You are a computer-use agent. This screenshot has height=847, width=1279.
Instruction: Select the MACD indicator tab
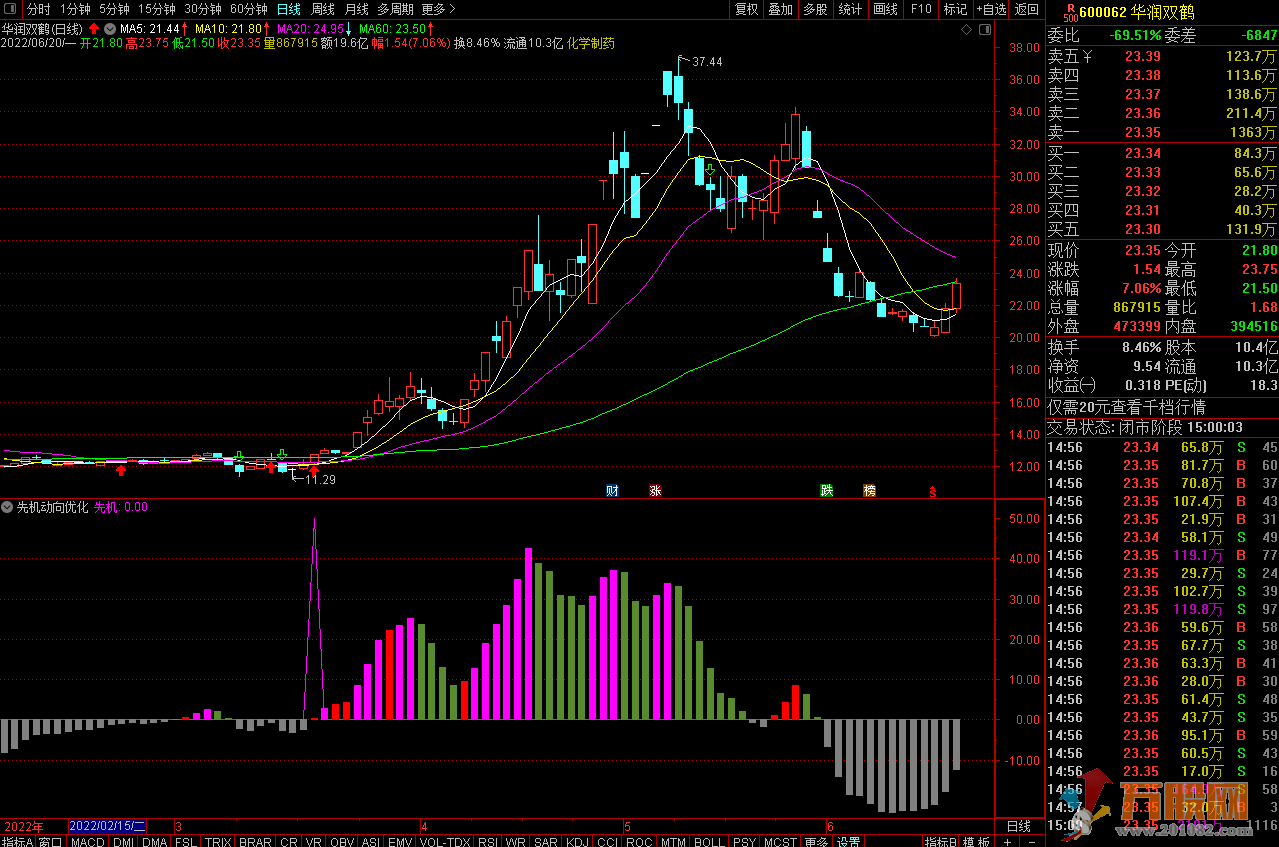[x=88, y=841]
